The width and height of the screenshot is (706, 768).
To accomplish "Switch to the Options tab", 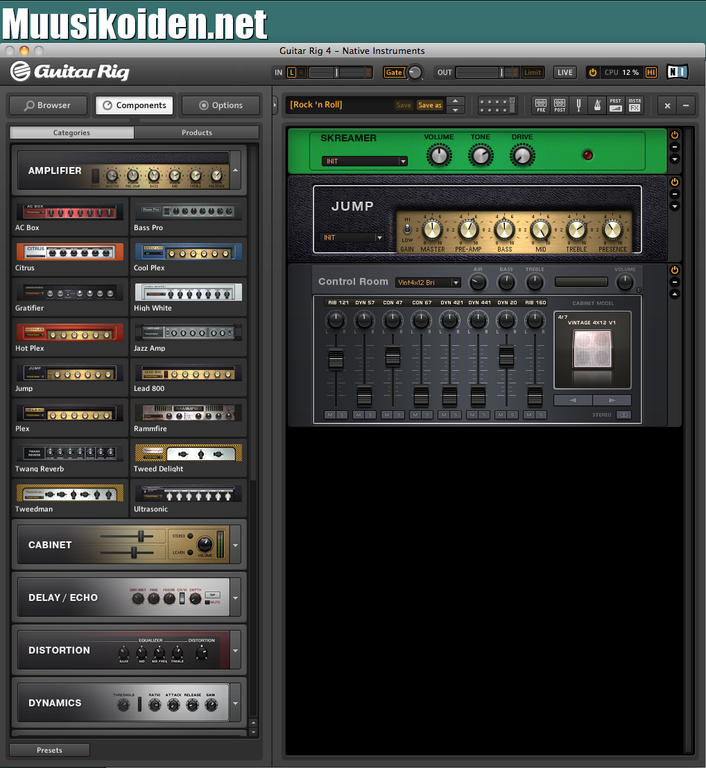I will [x=220, y=105].
